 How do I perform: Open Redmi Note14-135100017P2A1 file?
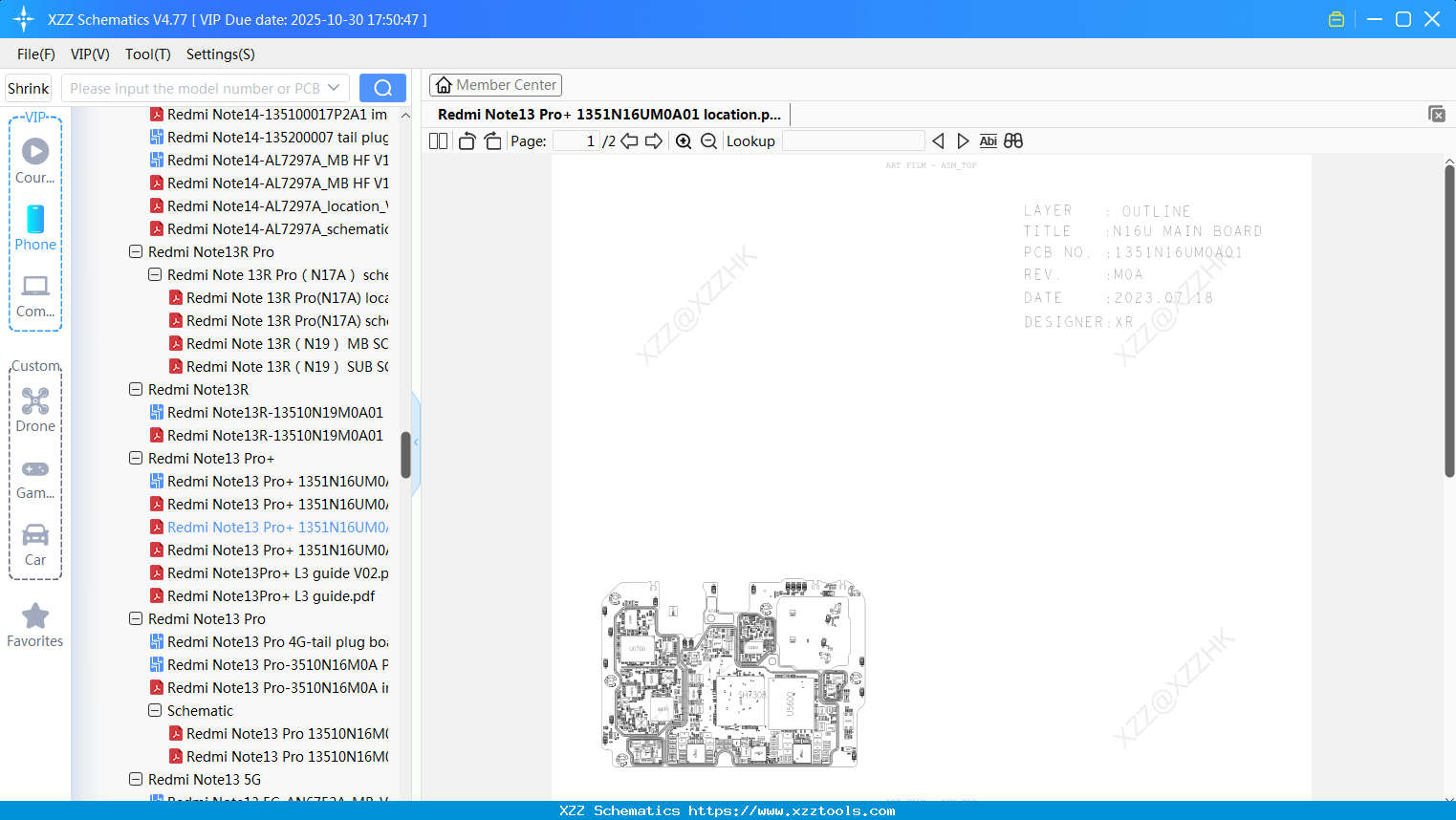(x=277, y=115)
